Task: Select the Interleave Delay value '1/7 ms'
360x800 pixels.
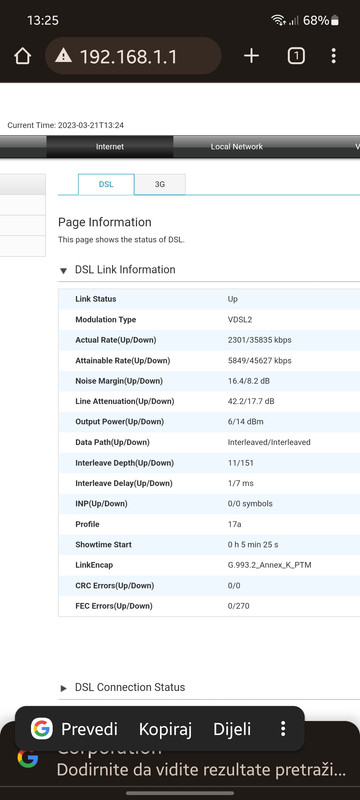Action: 241,483
